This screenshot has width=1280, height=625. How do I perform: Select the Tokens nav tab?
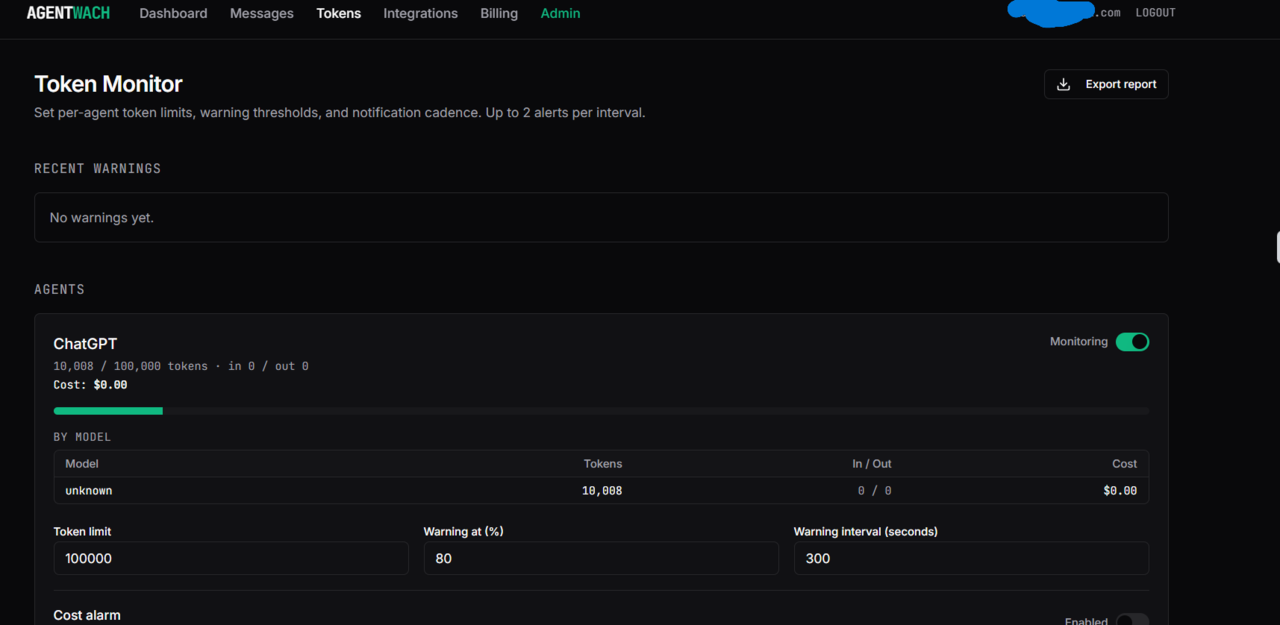[339, 13]
